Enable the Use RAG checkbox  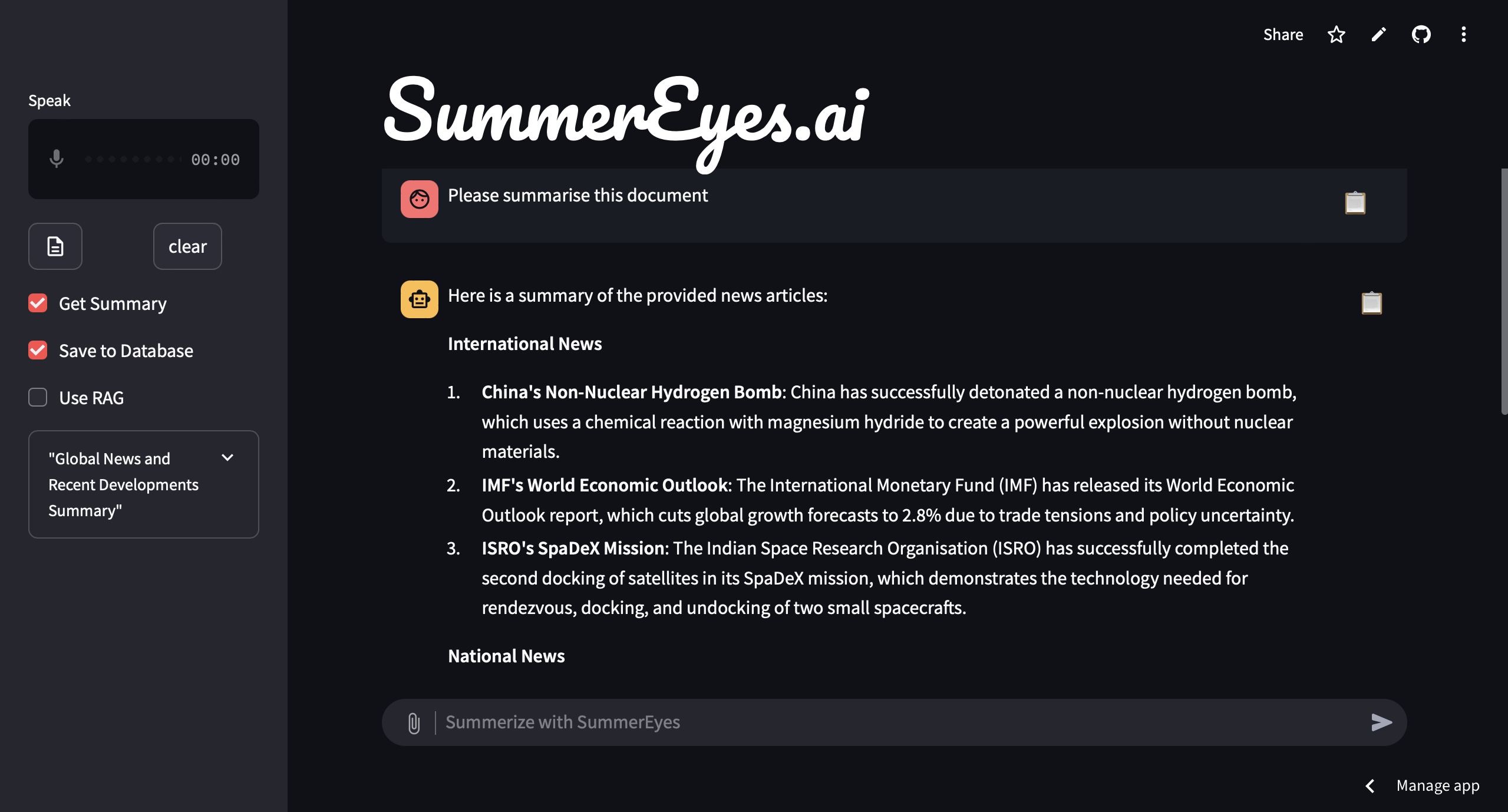(x=37, y=397)
